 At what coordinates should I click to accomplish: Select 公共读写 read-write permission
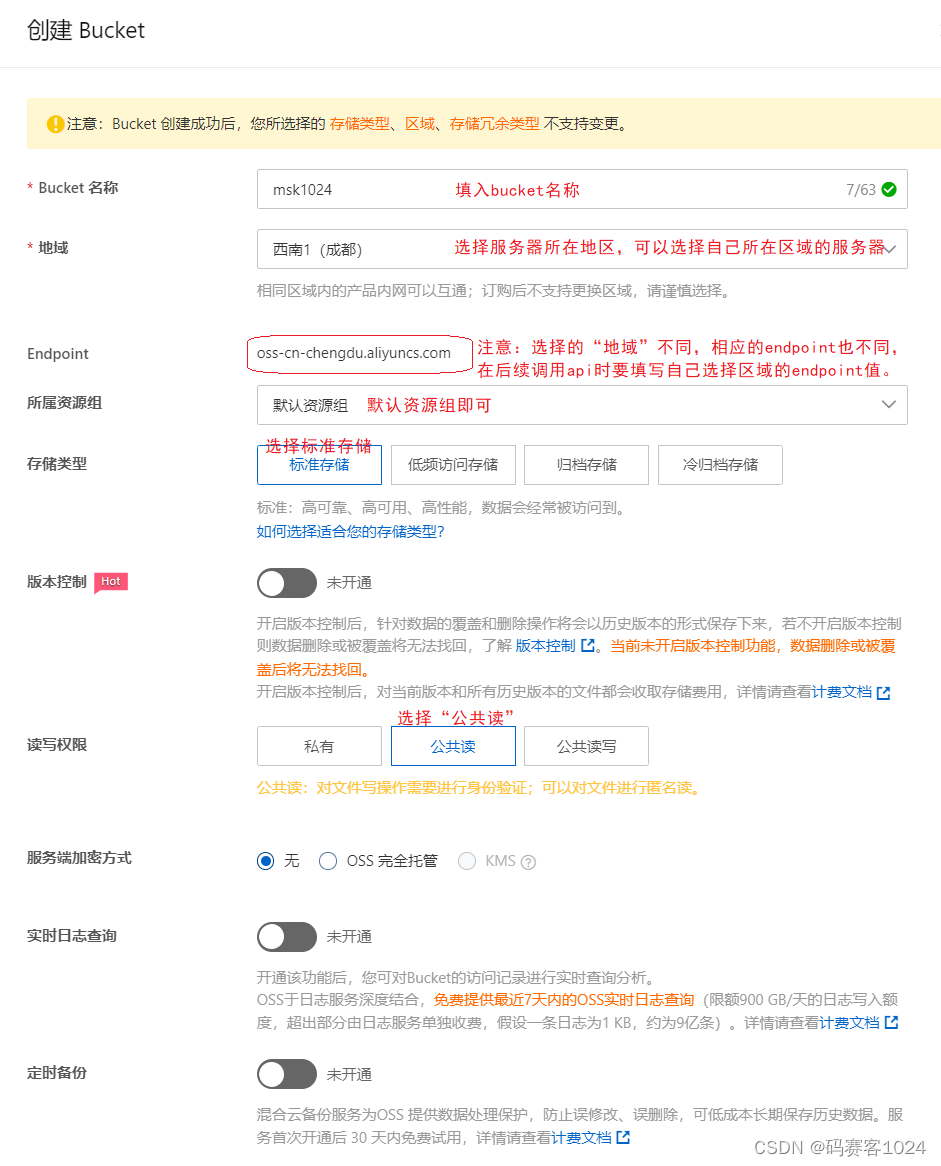pyautogui.click(x=586, y=746)
